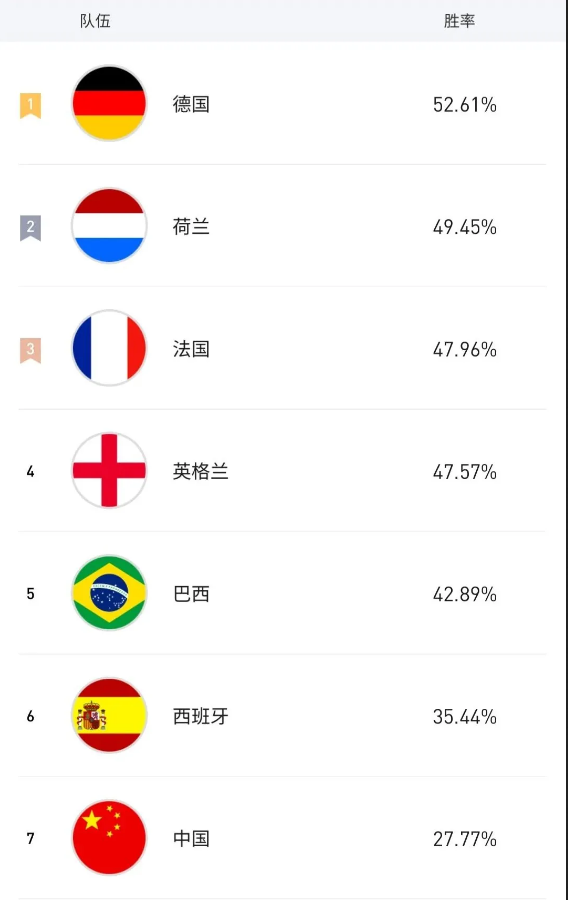Sort by the 胜率 column header
568x900 pixels.
[460, 21]
